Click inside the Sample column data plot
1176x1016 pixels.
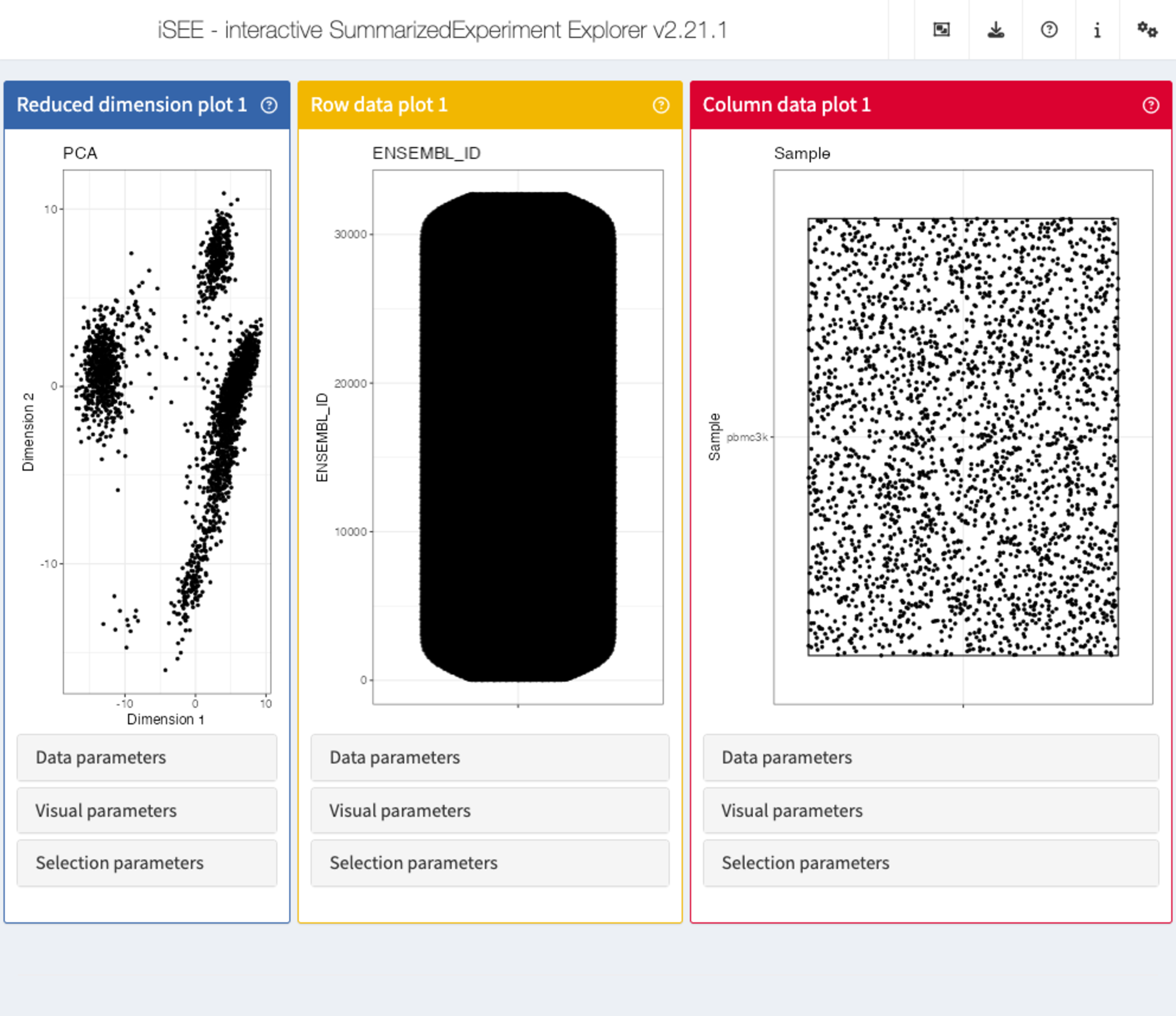pyautogui.click(x=963, y=437)
